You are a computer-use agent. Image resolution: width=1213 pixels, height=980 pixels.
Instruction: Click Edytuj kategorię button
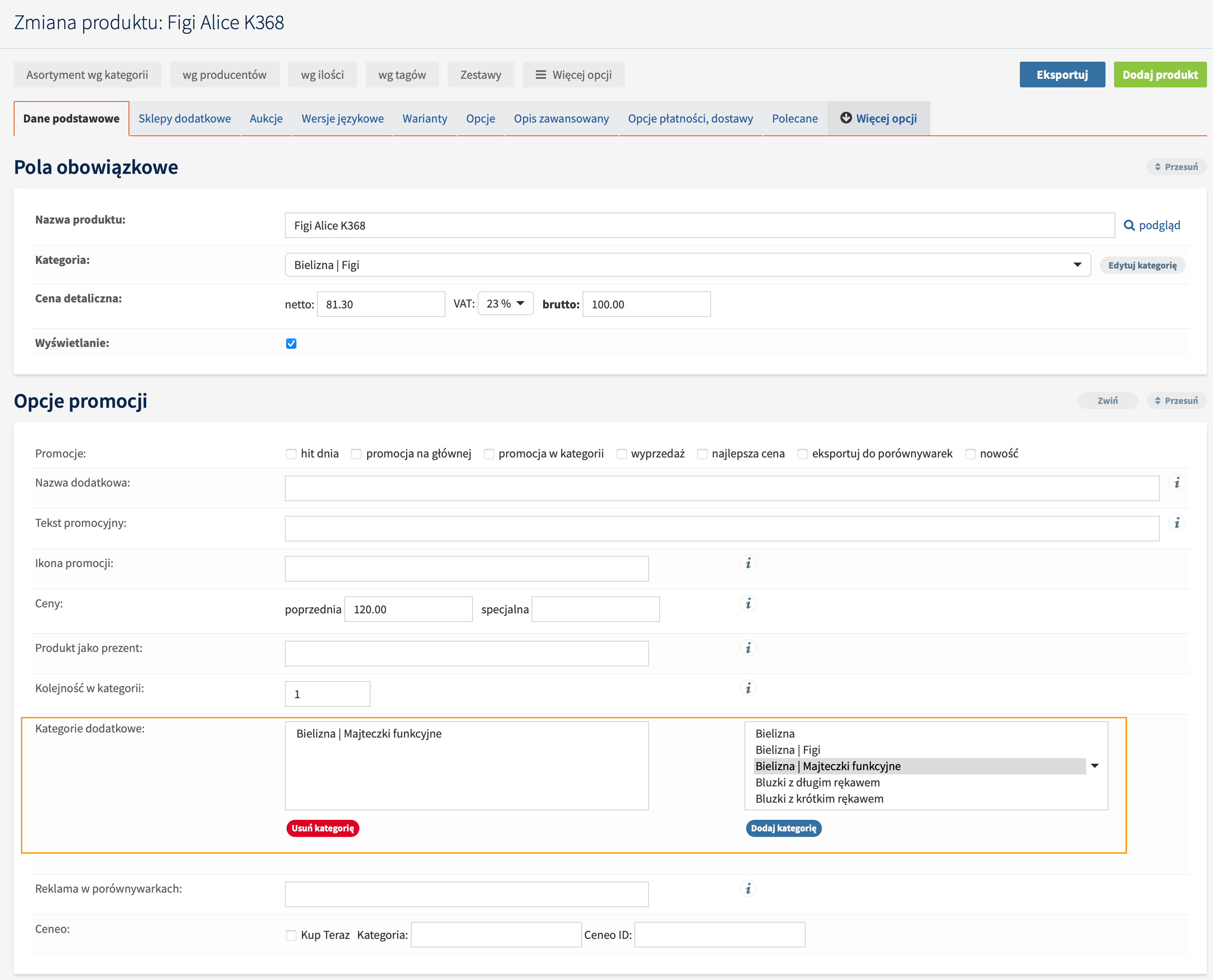tap(1142, 265)
